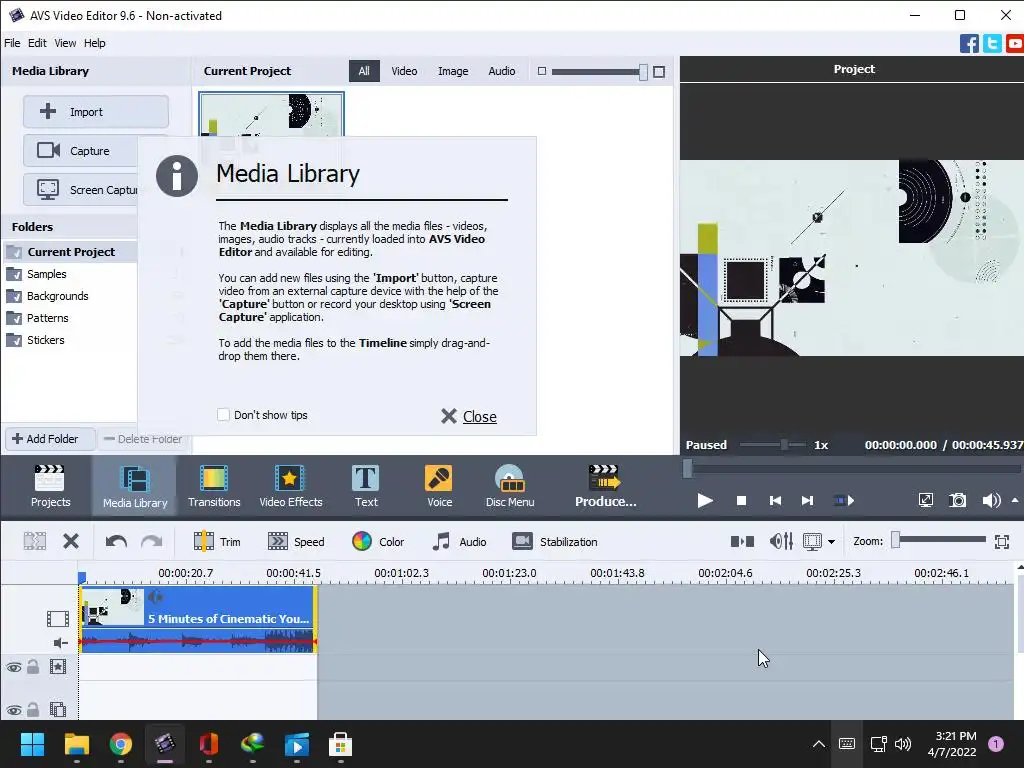This screenshot has height=768, width=1024.
Task: Stop the preview playback
Action: (x=741, y=501)
